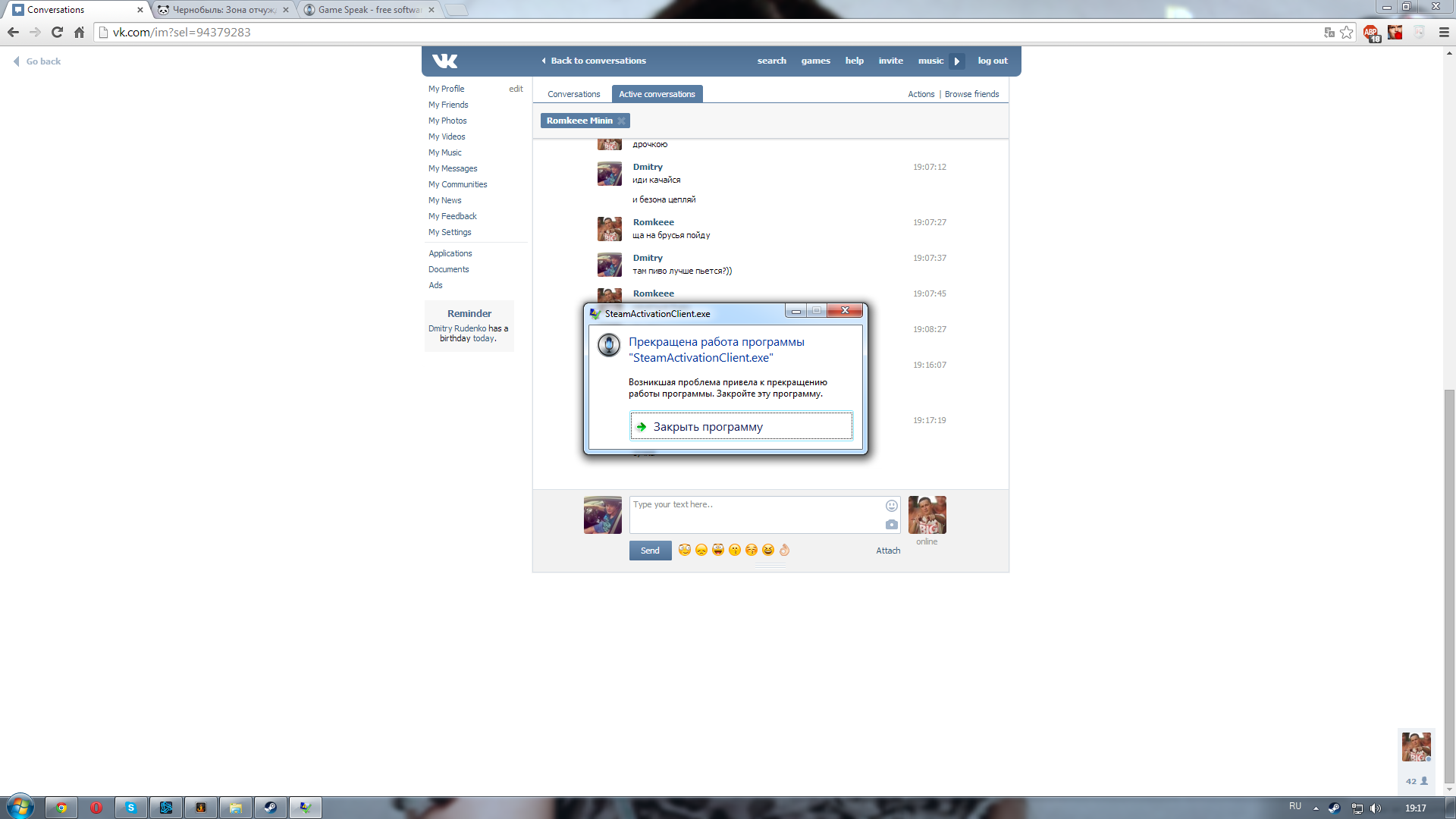Open the Battle.net taskbar icon

coord(166,808)
